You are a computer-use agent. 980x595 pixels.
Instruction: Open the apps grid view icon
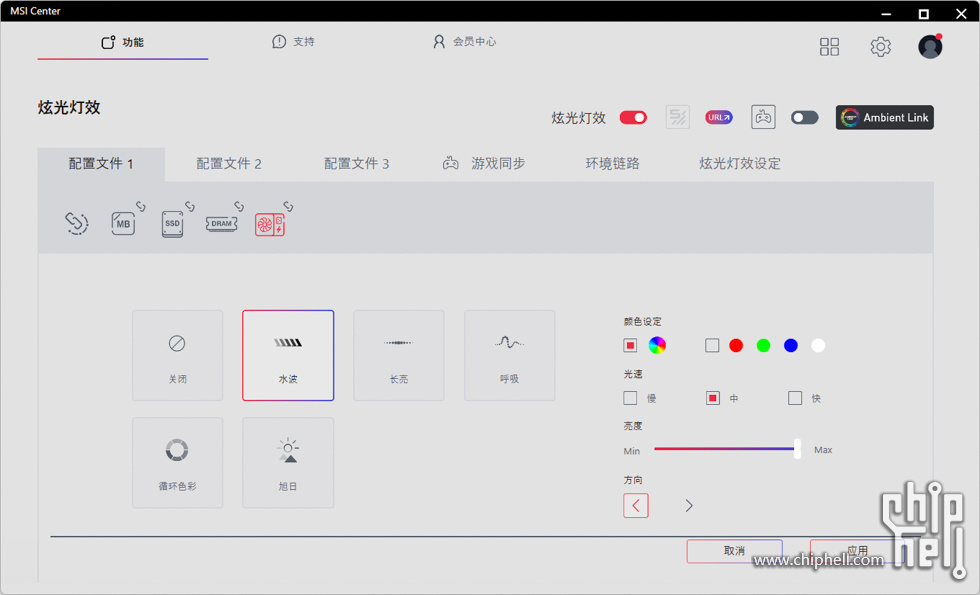point(829,47)
